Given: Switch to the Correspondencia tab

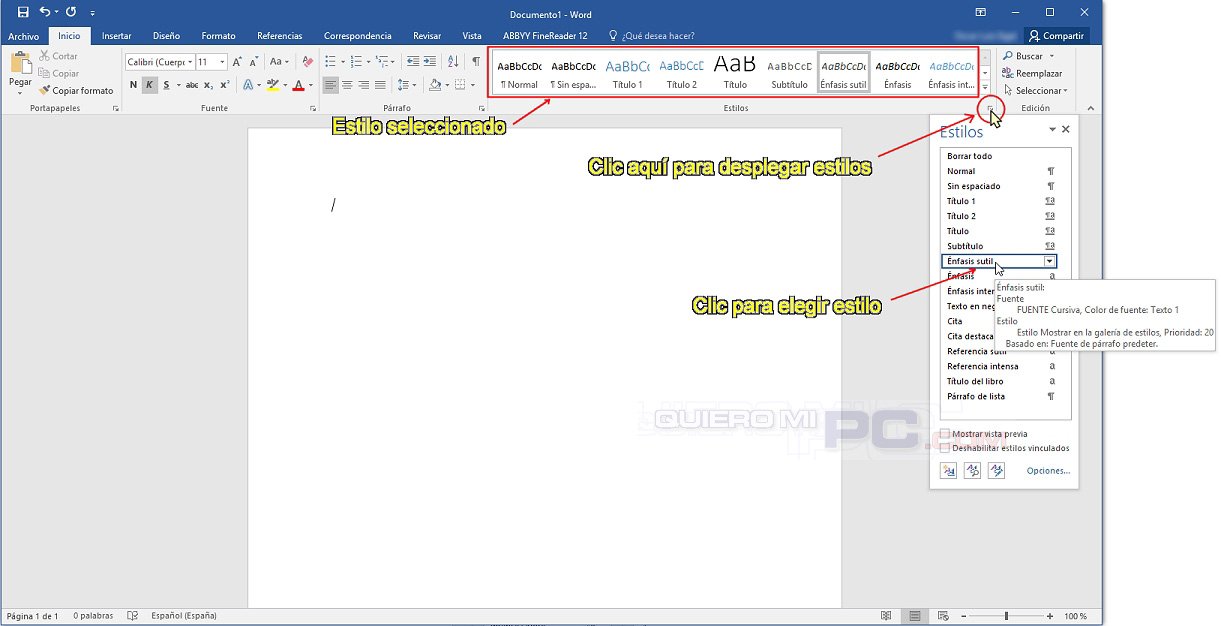Looking at the screenshot, I should pos(358,36).
